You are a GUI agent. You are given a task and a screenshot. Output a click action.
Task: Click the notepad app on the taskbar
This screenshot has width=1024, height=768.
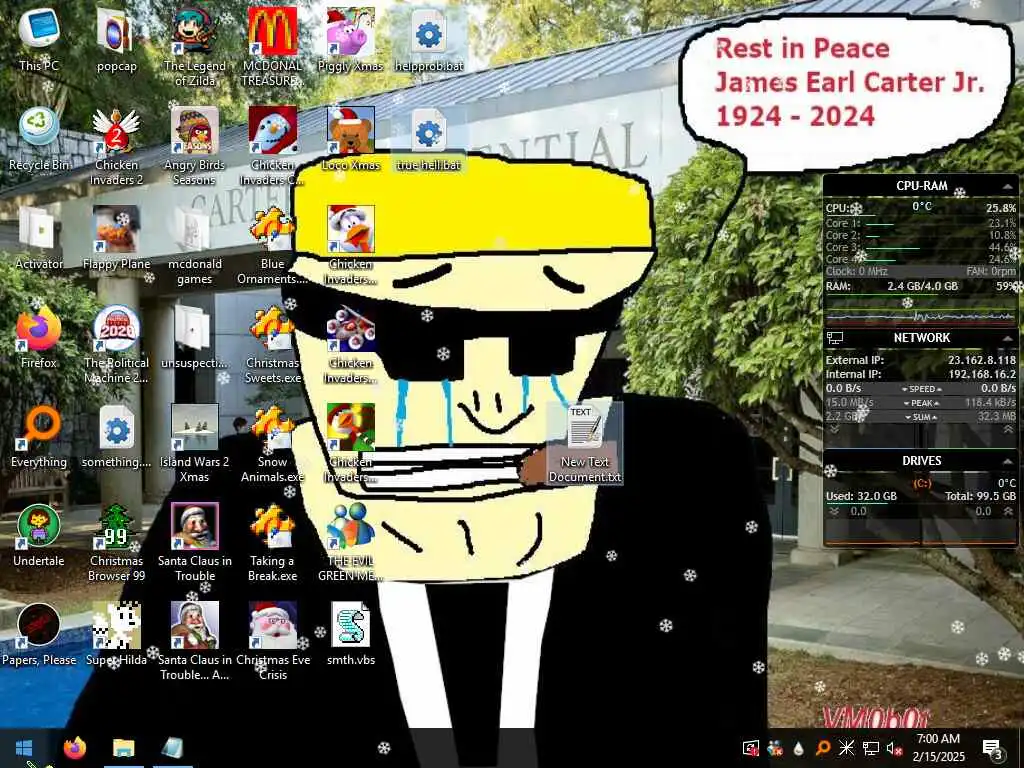pos(172,748)
